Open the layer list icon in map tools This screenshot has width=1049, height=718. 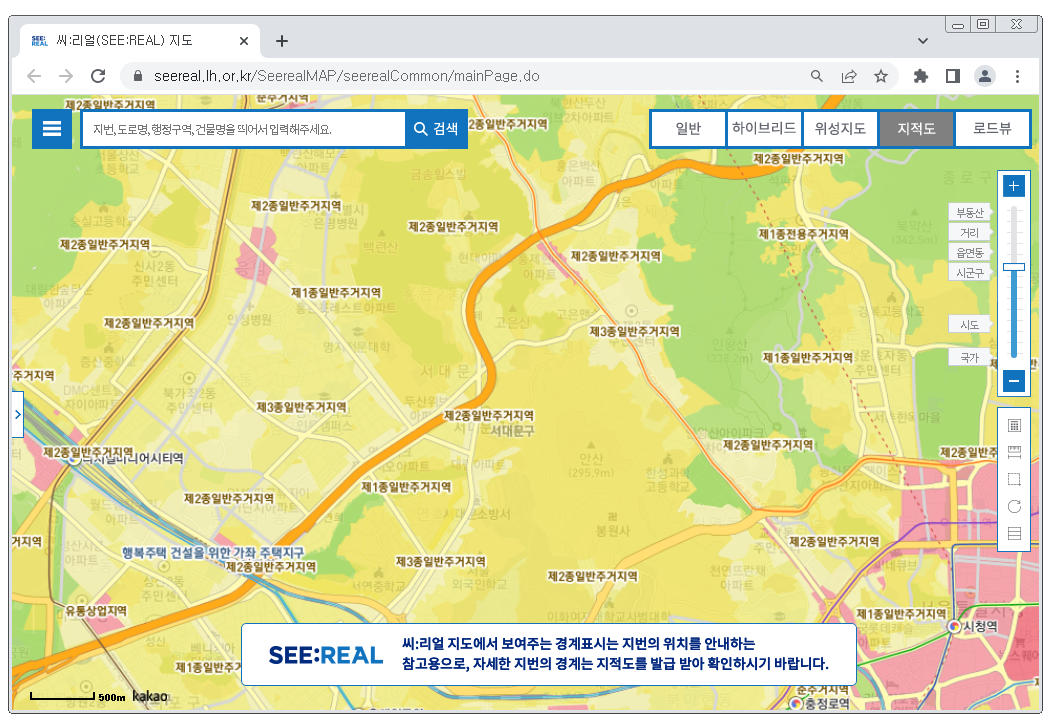1014,533
